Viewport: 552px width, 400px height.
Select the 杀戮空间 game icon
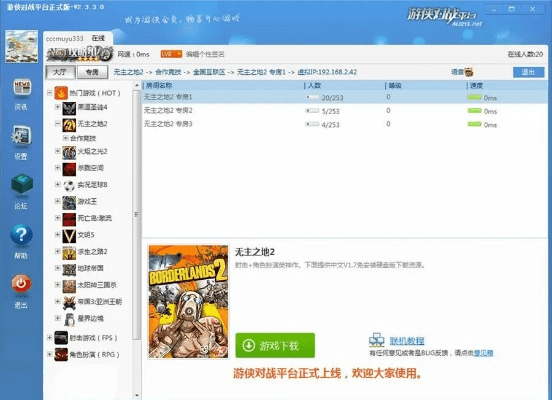coord(69,169)
